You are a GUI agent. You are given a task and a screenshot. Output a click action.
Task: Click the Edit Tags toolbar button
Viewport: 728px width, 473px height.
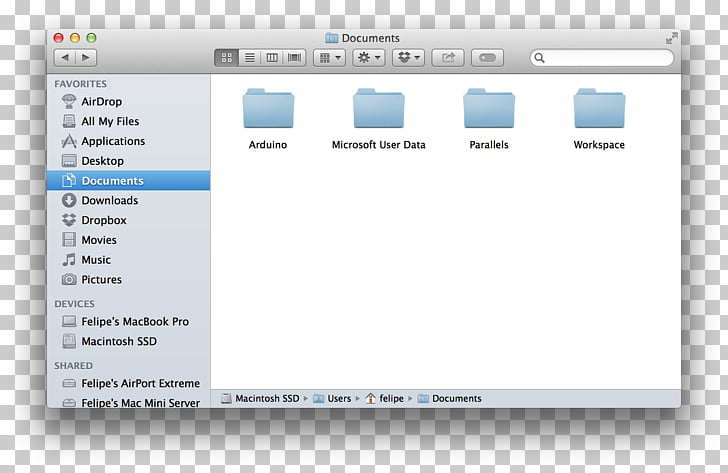(487, 58)
